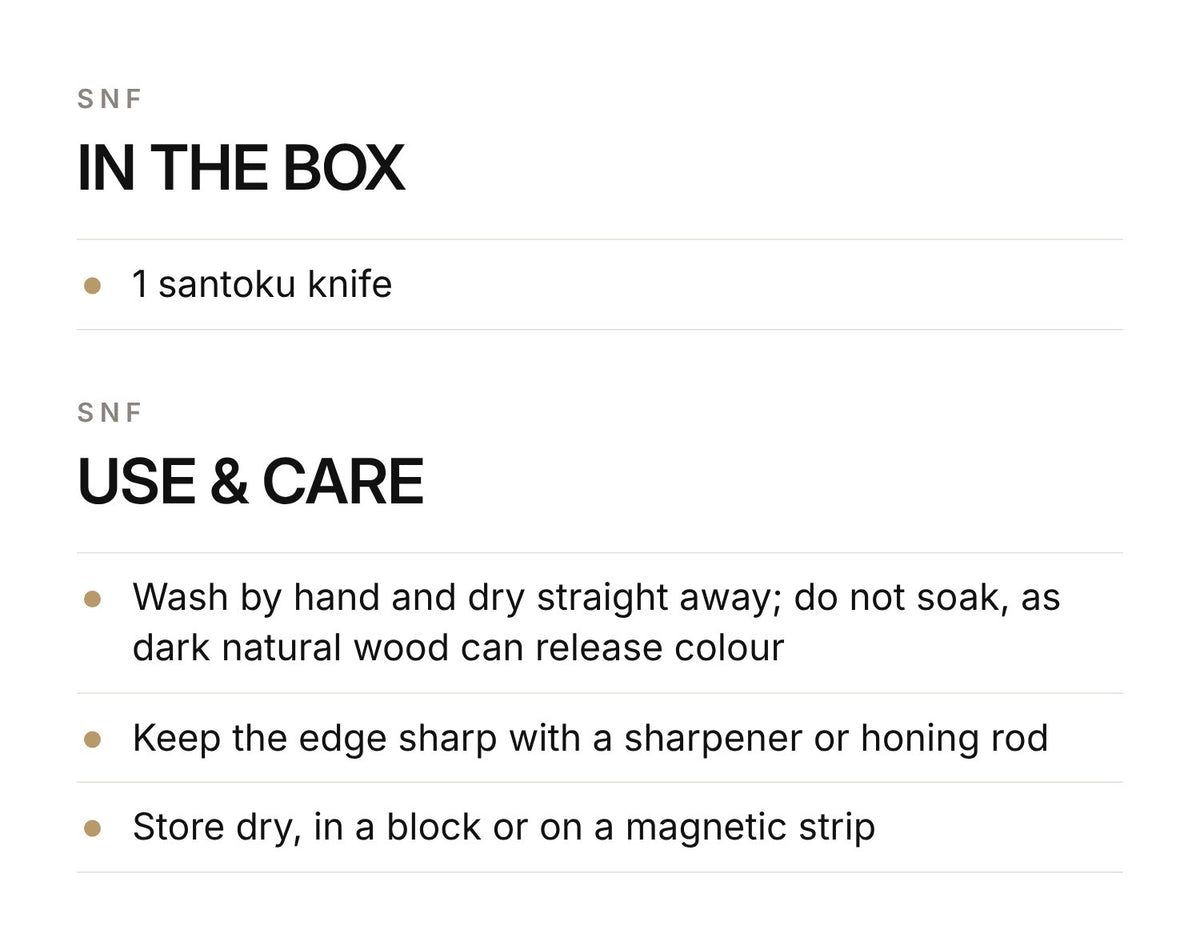Click the bullet next to Wash by hand
The image size is (1200, 950).
point(92,599)
